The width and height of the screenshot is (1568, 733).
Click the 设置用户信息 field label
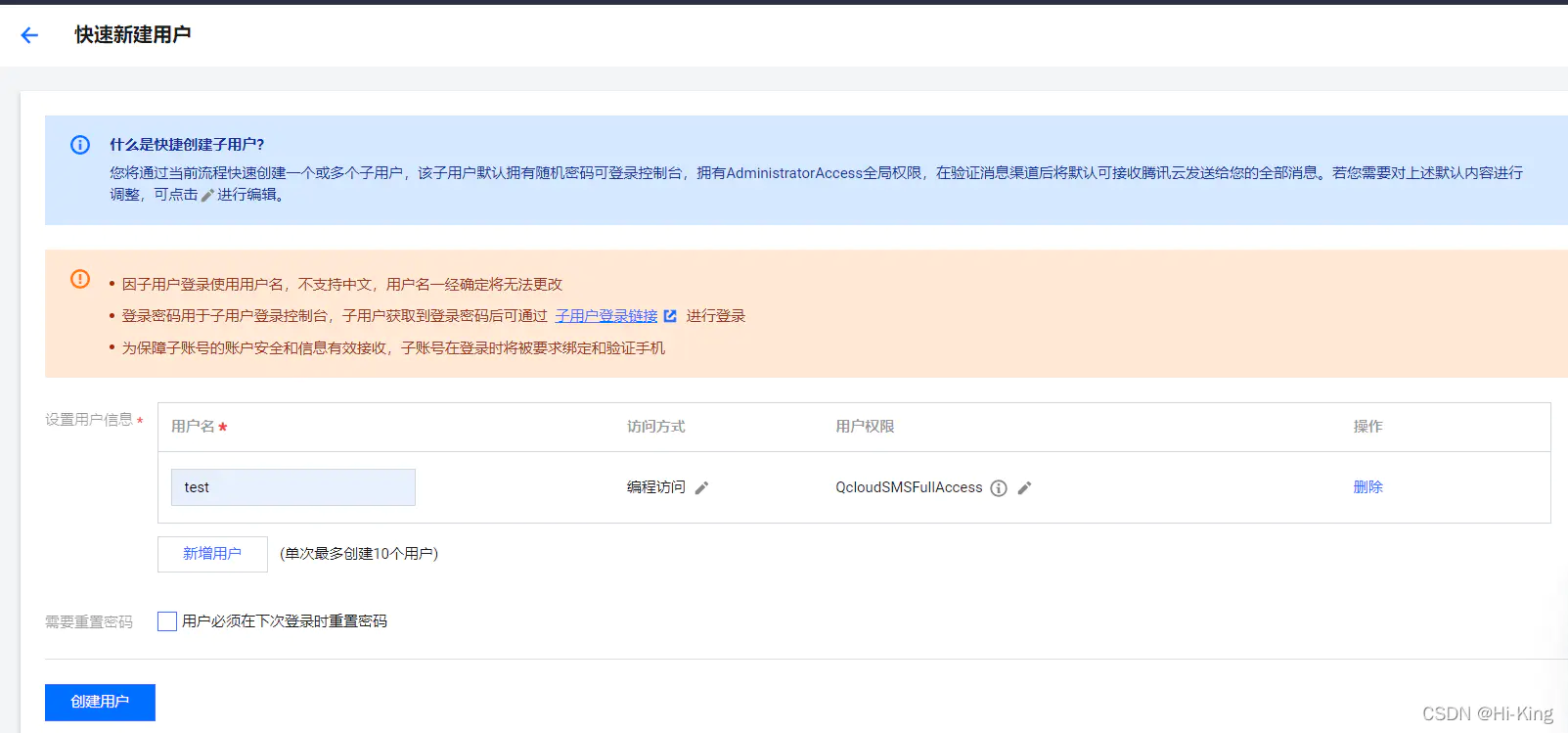coord(89,420)
